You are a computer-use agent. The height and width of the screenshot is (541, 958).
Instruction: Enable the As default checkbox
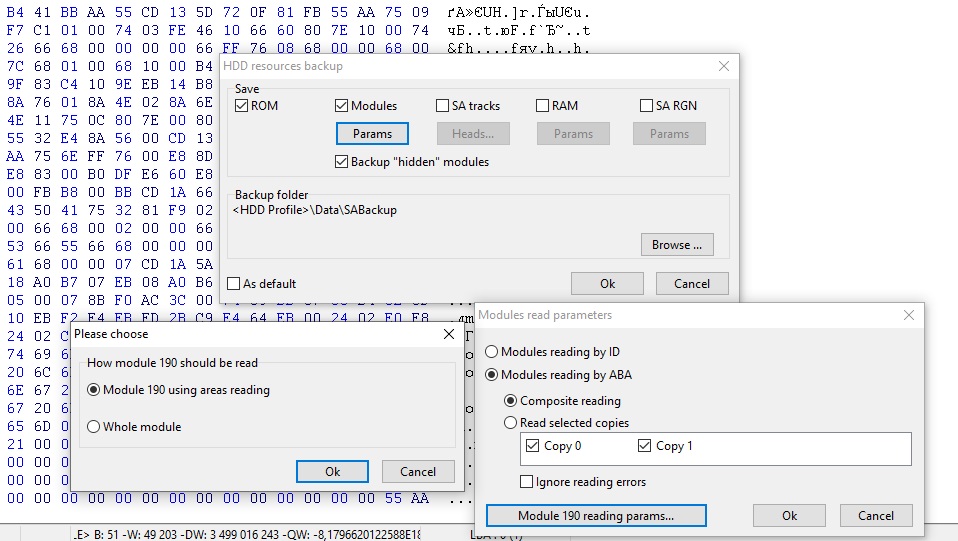click(x=234, y=284)
